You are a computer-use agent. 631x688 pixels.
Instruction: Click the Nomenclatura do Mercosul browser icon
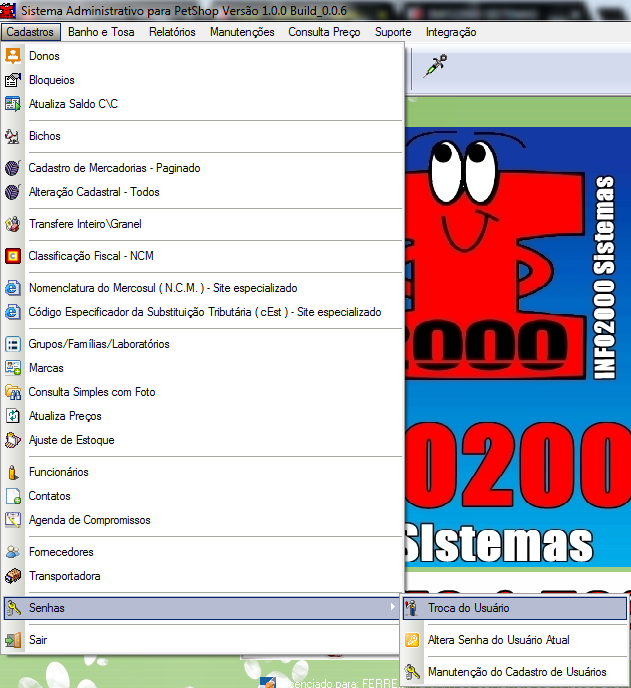click(13, 288)
